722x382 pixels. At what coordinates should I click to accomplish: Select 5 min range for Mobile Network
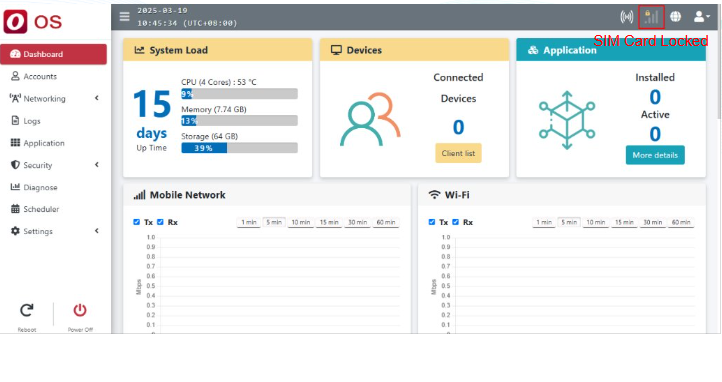click(x=274, y=222)
